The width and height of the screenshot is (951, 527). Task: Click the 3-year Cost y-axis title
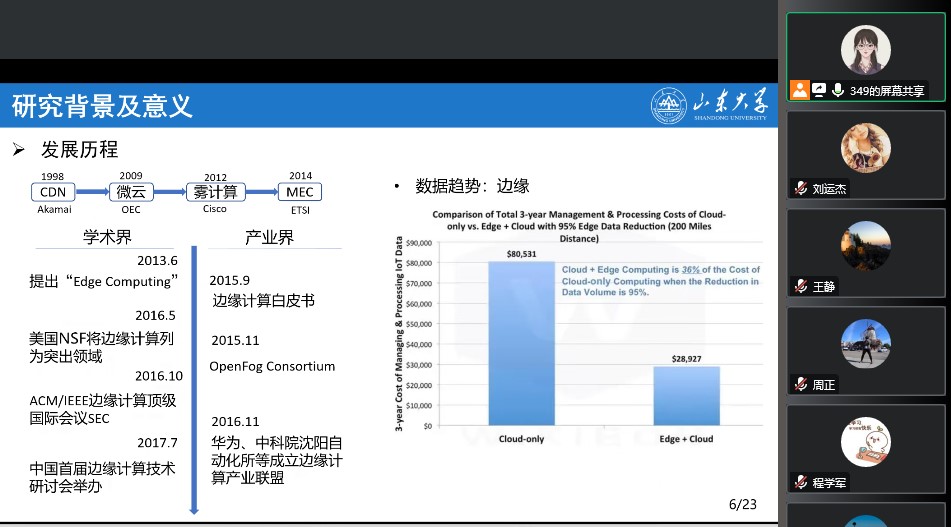coord(398,334)
